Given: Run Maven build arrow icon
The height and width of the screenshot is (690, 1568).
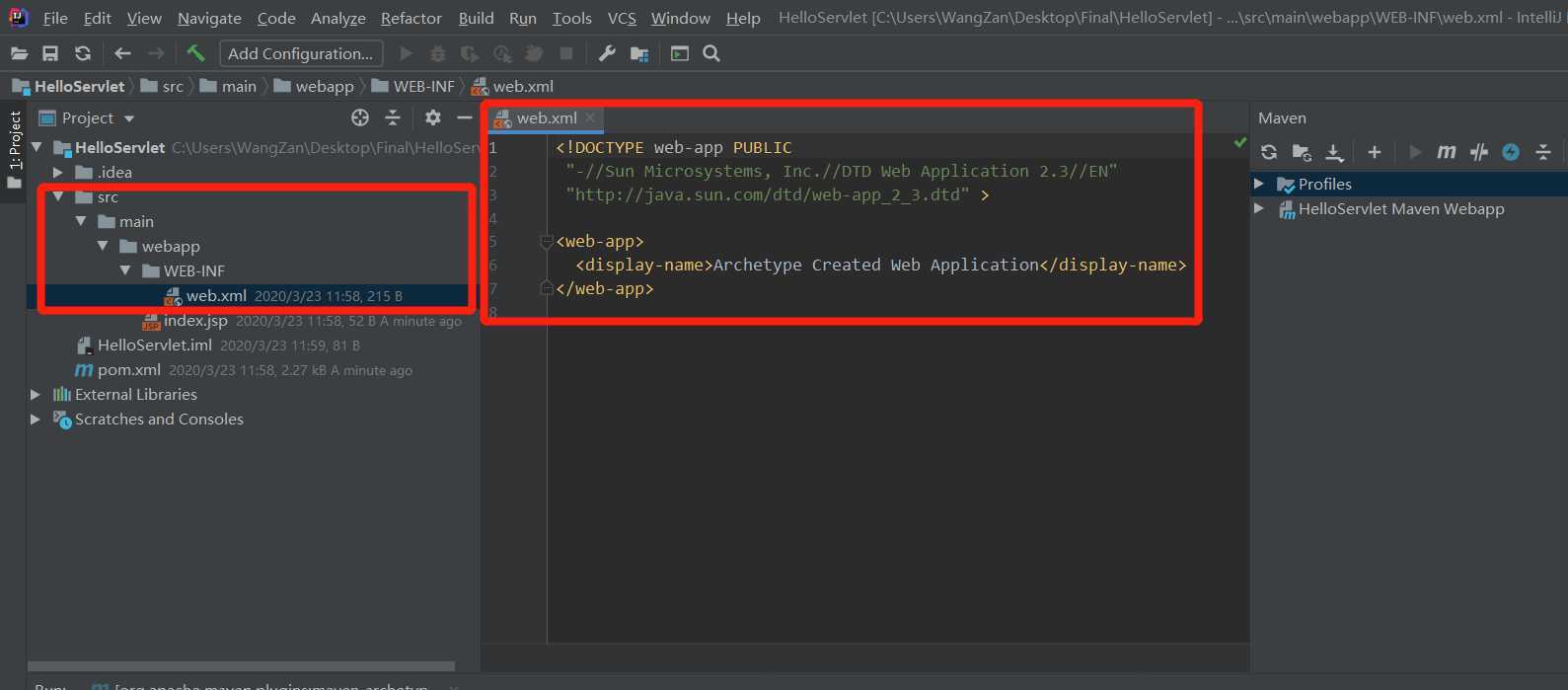Looking at the screenshot, I should pos(1415,152).
